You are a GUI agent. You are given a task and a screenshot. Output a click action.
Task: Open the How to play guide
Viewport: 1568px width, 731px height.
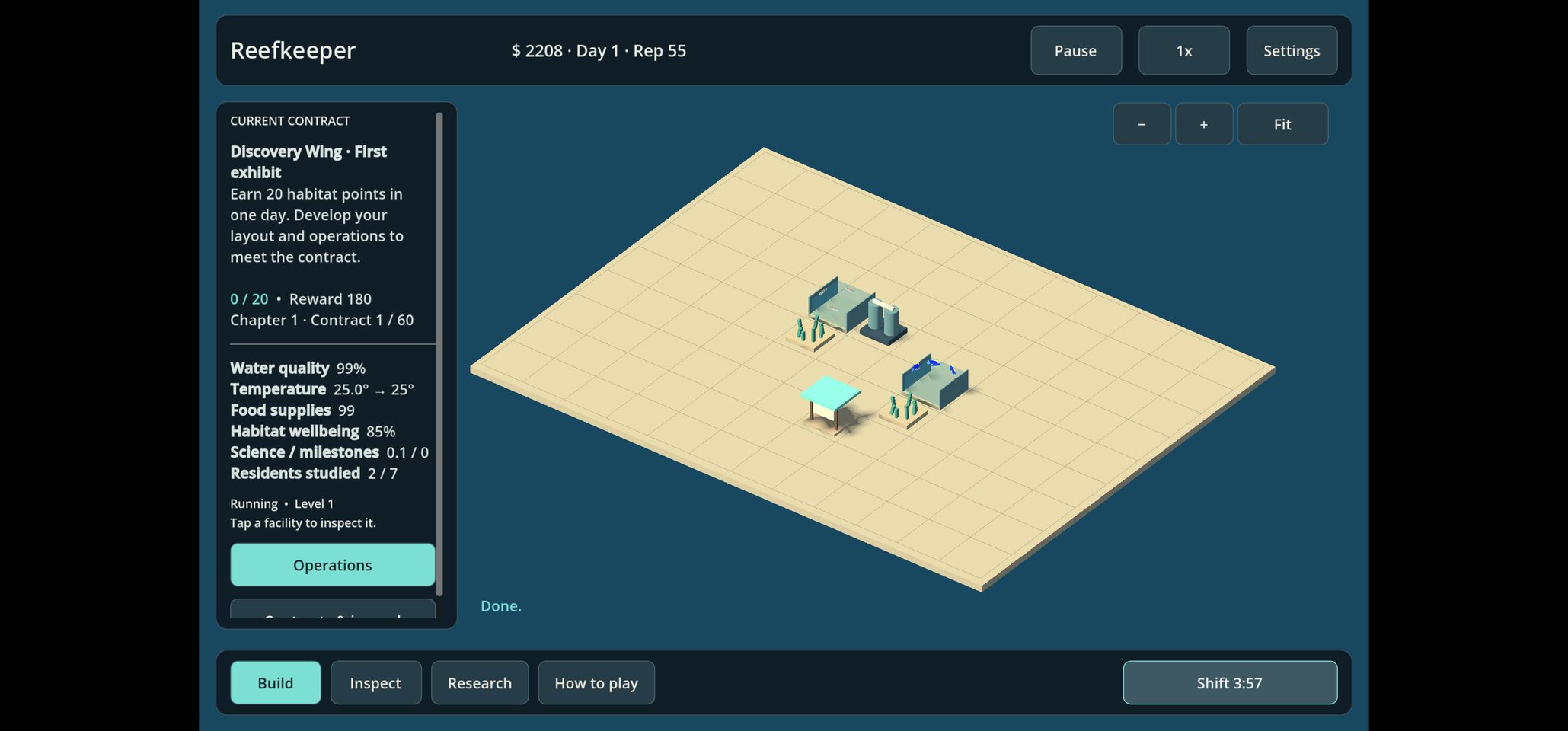click(596, 683)
